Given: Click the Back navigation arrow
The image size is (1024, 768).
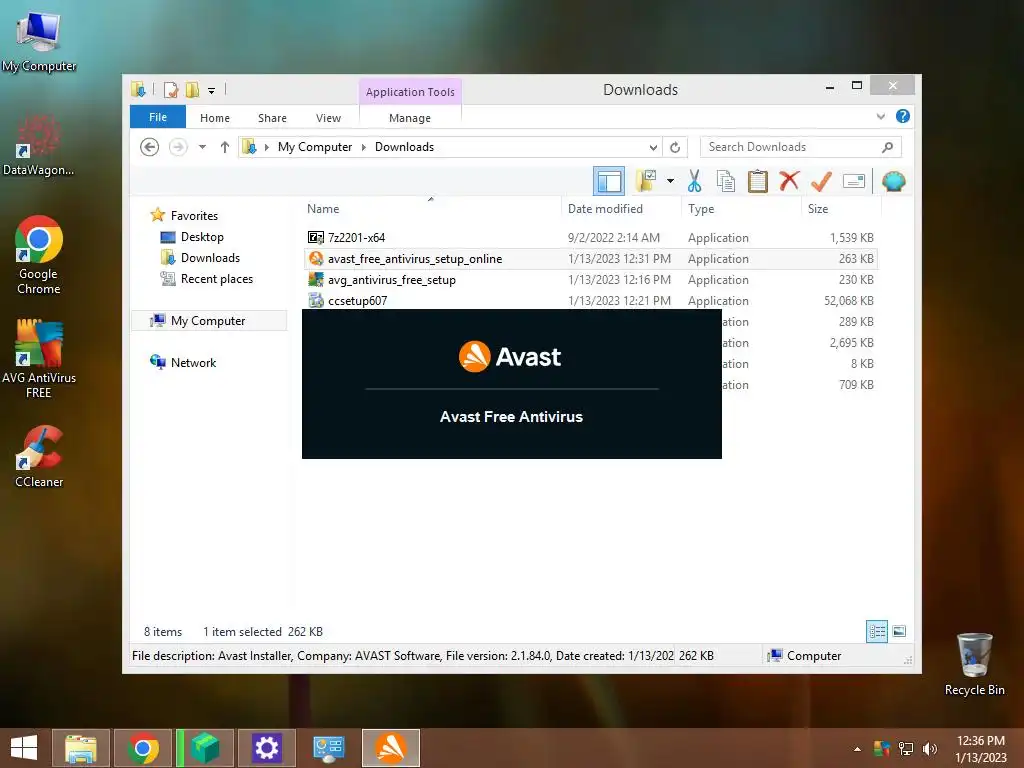Looking at the screenshot, I should coord(150,147).
